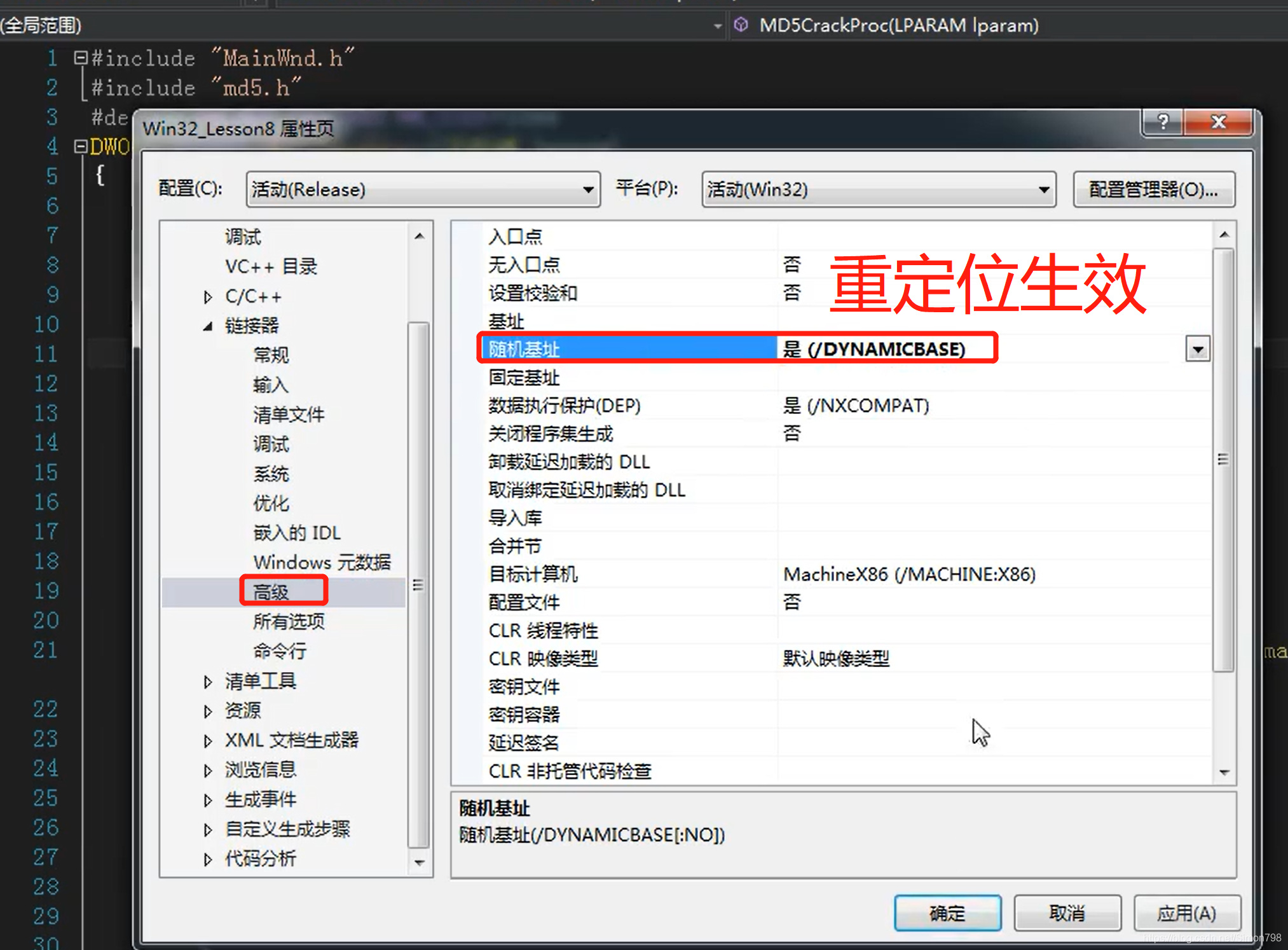The height and width of the screenshot is (950, 1288).
Task: Click the 取消 button
Action: [1067, 913]
